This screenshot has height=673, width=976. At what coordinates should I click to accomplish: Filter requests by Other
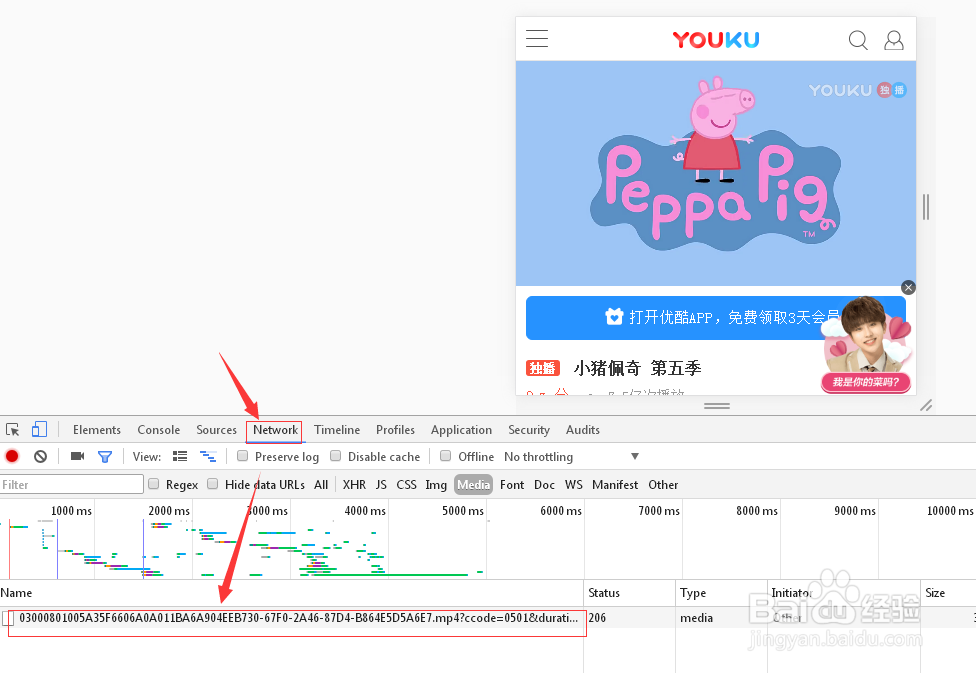click(x=663, y=484)
